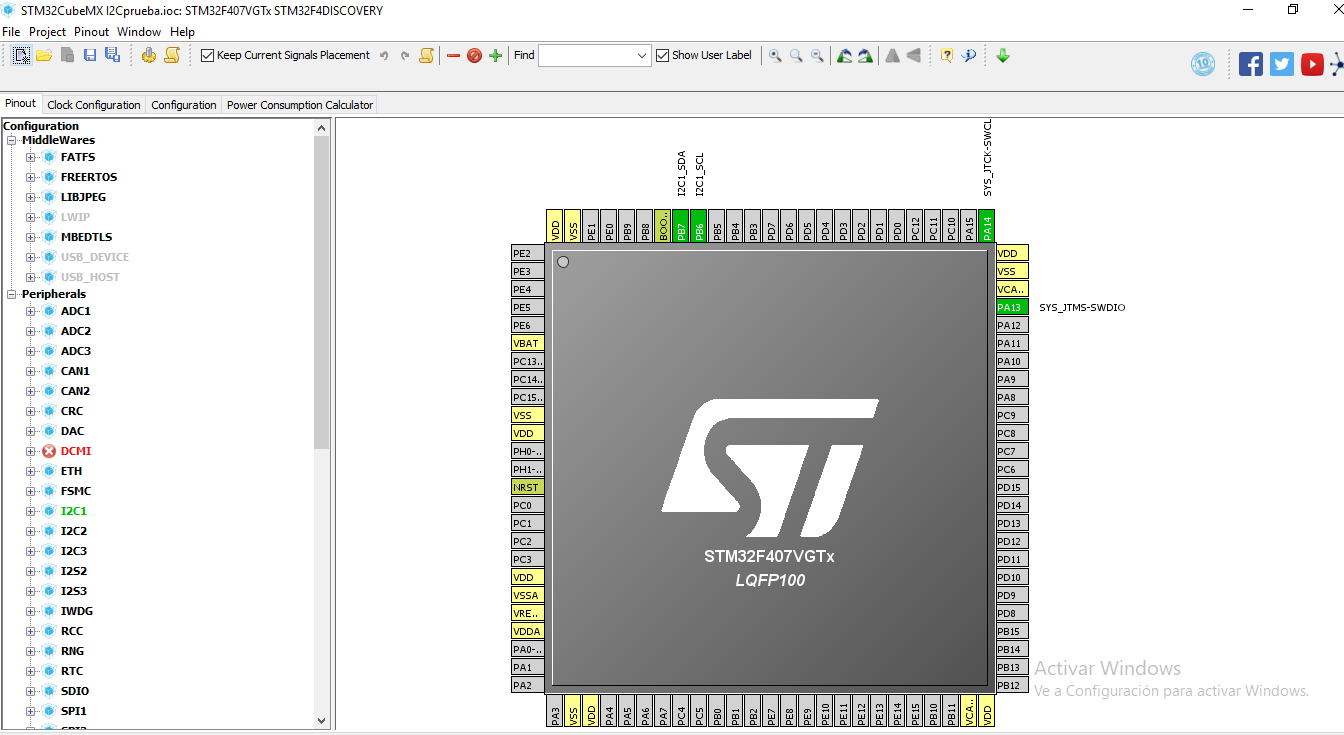
Task: Click the Save Project As icon
Action: tap(112, 55)
